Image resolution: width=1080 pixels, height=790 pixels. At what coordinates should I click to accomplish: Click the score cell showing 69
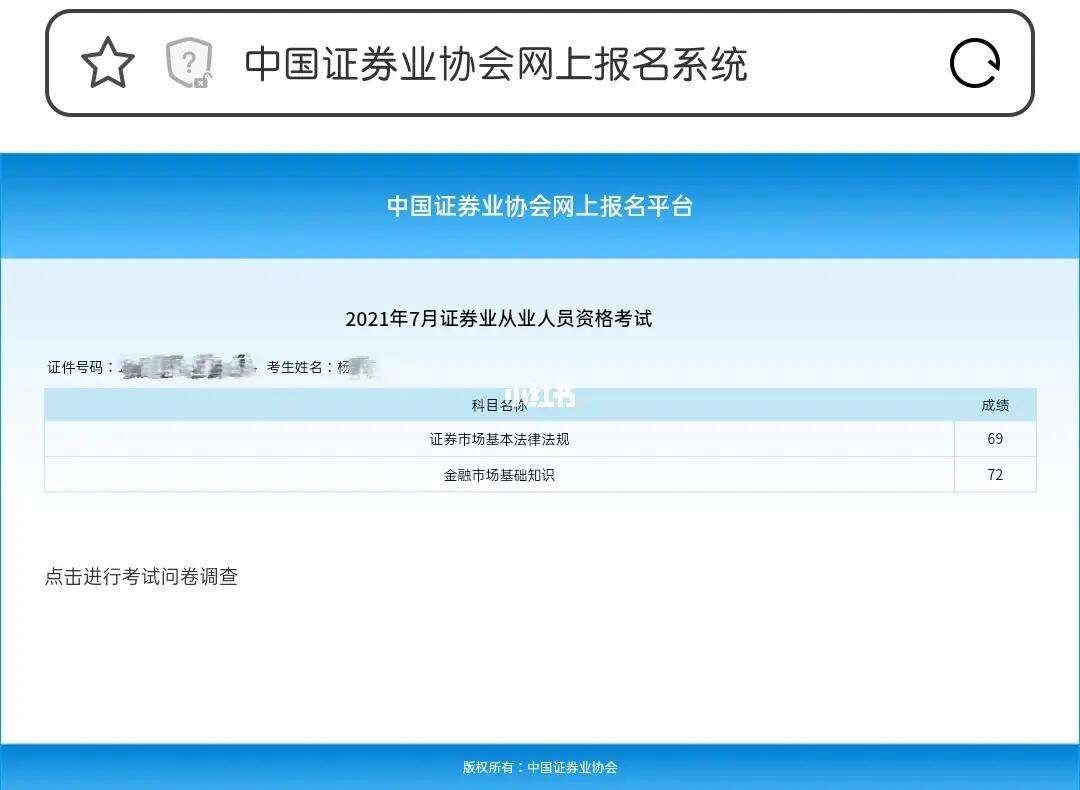click(x=995, y=439)
